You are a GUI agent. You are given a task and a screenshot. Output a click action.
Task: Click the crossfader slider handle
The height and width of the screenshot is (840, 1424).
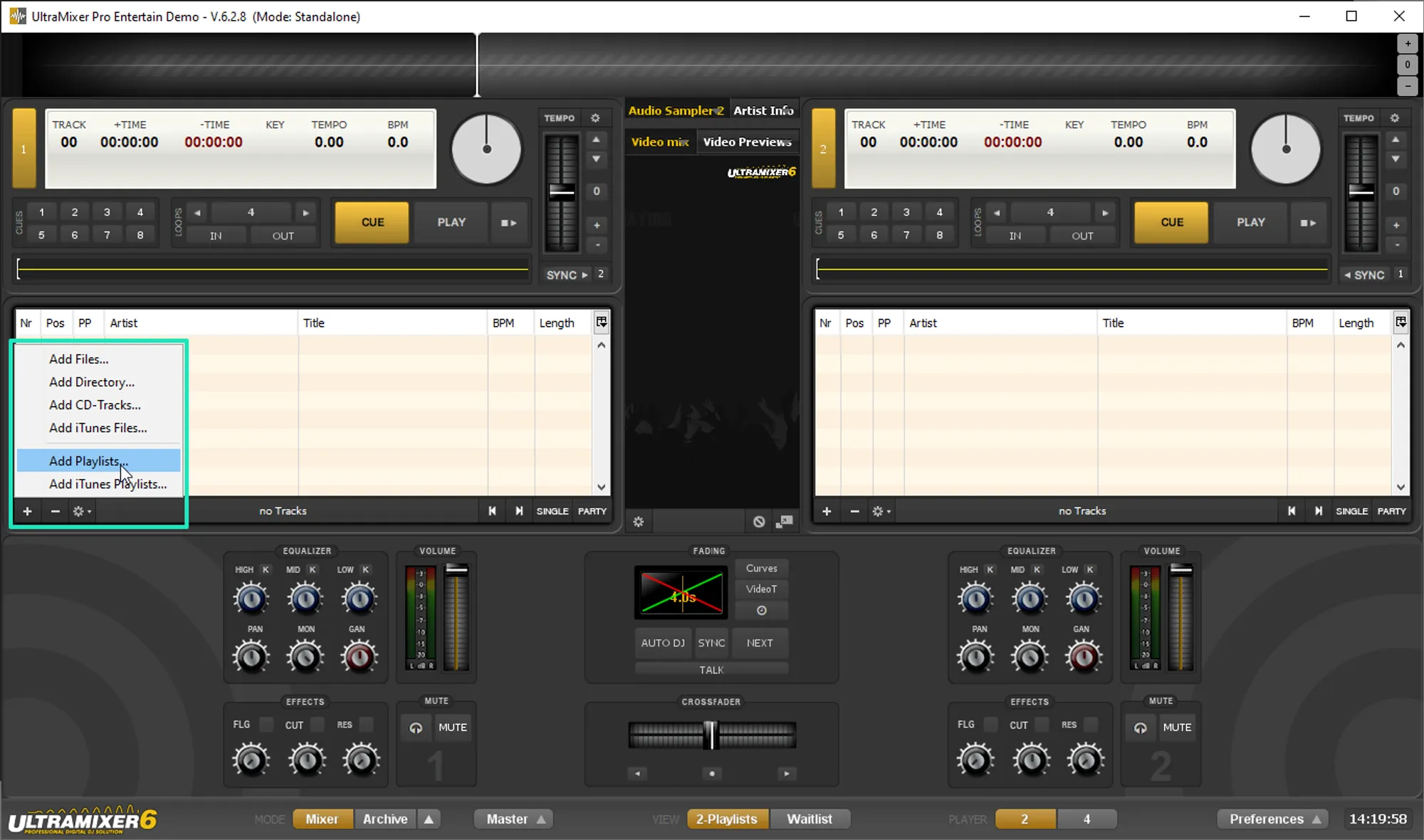(x=711, y=735)
